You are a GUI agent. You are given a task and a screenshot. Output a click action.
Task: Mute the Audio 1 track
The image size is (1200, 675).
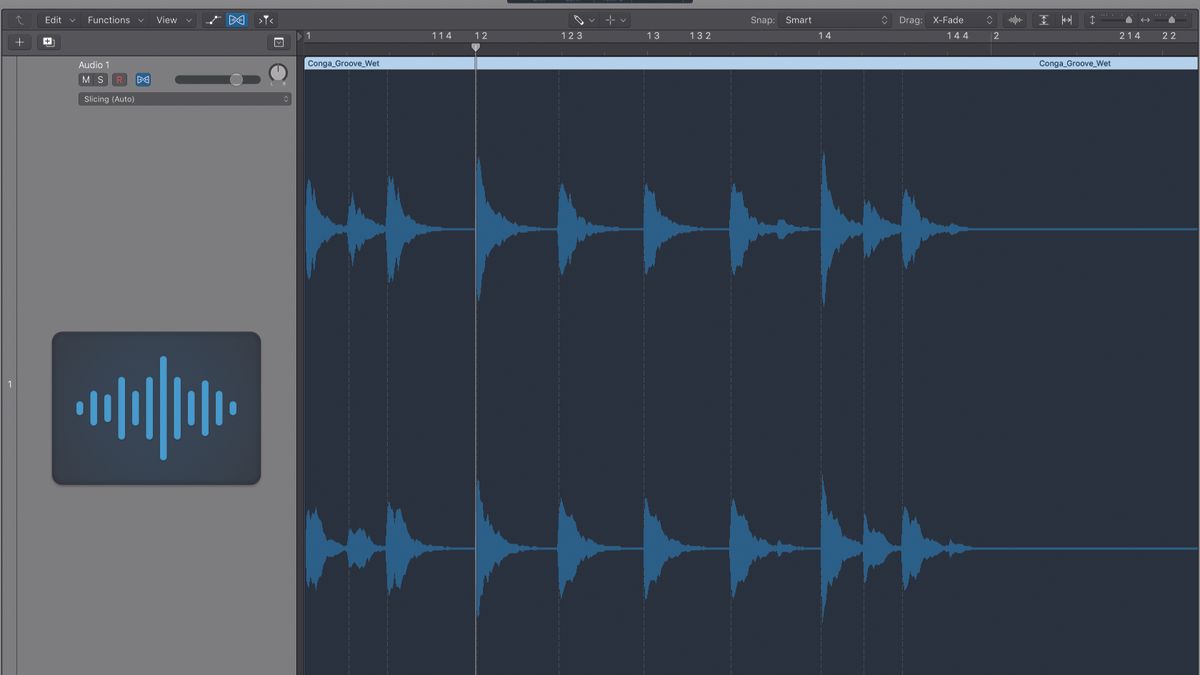click(85, 79)
